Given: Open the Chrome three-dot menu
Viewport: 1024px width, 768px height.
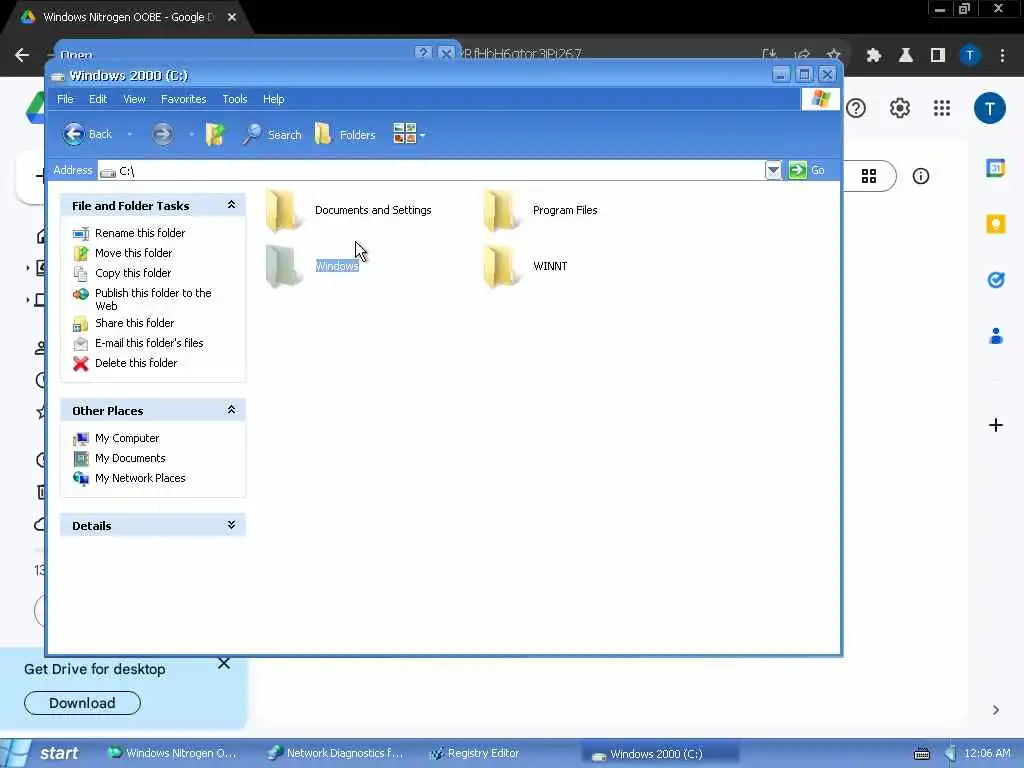Looking at the screenshot, I should tap(1002, 56).
